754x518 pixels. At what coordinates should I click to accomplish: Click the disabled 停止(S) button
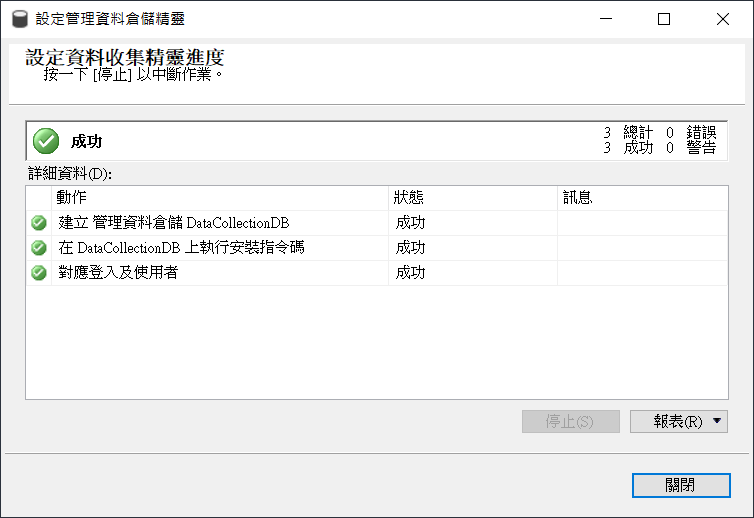click(570, 422)
